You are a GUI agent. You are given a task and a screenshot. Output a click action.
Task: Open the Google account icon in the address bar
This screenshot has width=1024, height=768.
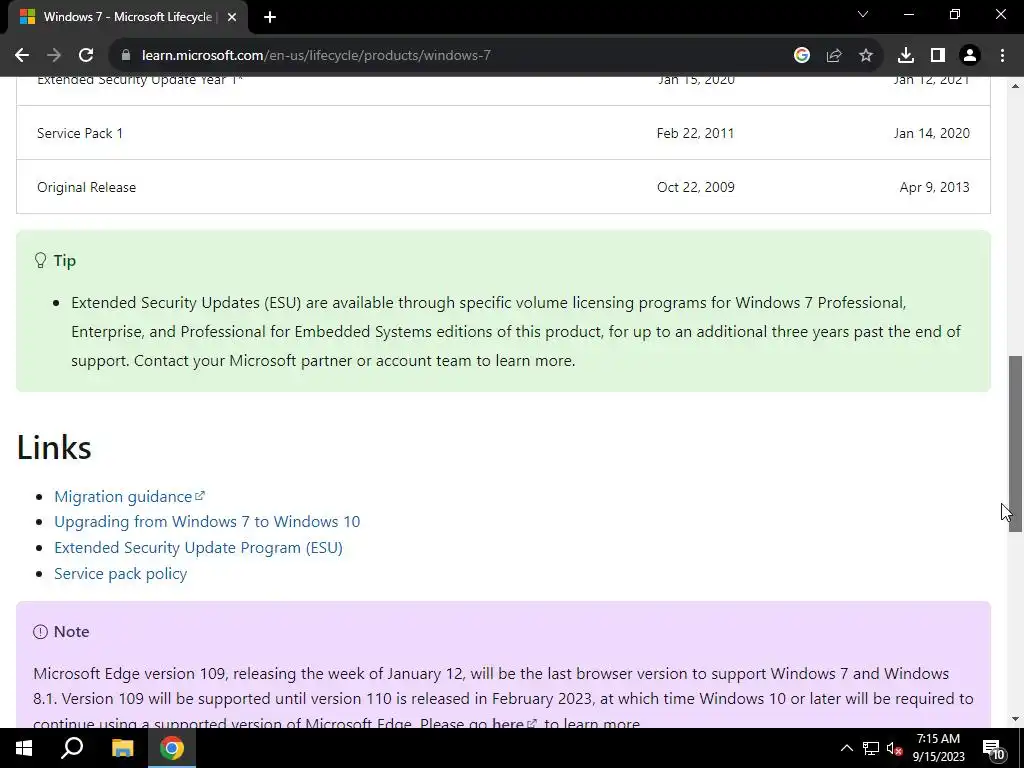point(802,56)
